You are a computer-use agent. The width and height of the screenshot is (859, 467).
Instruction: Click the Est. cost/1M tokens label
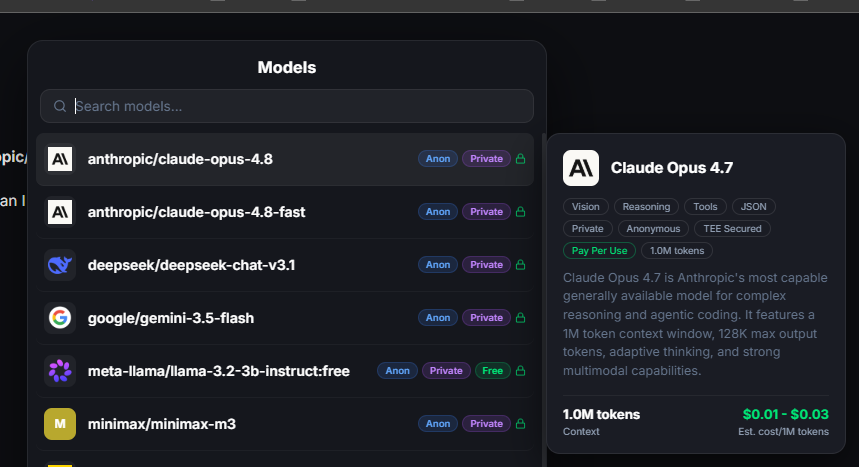point(783,431)
